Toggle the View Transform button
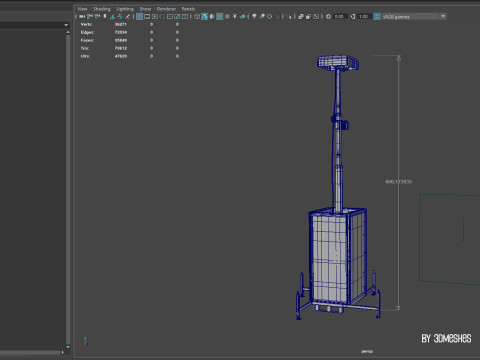The width and height of the screenshot is (480, 360). [377, 16]
